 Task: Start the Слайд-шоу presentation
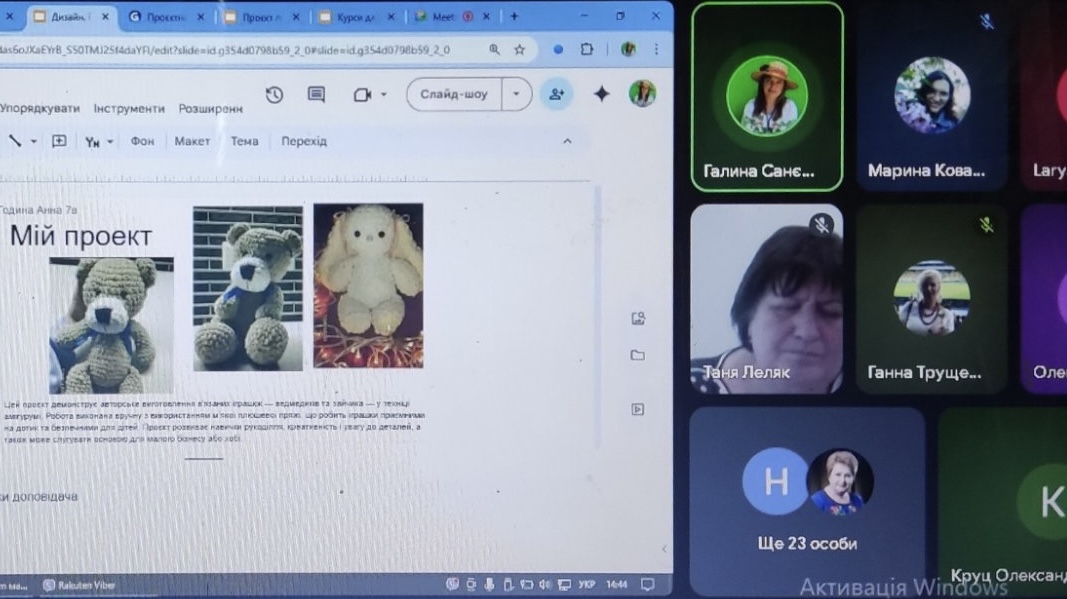[x=454, y=94]
